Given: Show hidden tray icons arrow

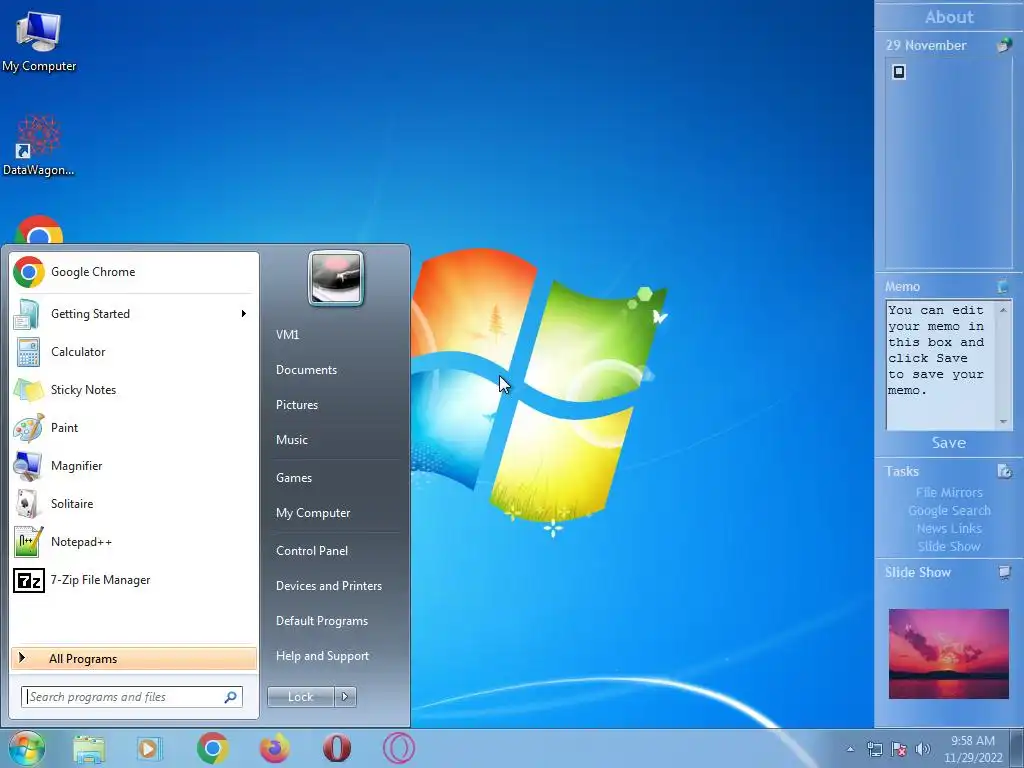Looking at the screenshot, I should [x=850, y=749].
